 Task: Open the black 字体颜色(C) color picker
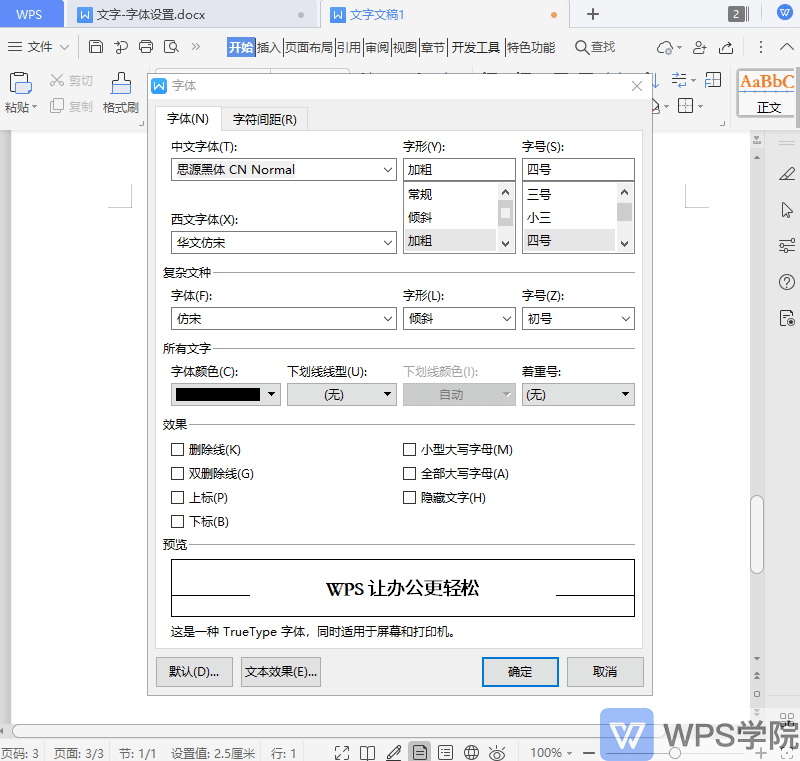tap(226, 394)
